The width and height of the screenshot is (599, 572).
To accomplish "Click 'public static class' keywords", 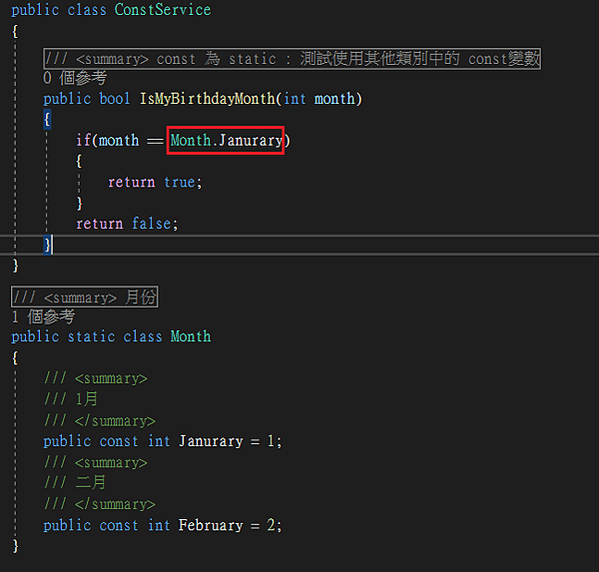I will tap(87, 337).
